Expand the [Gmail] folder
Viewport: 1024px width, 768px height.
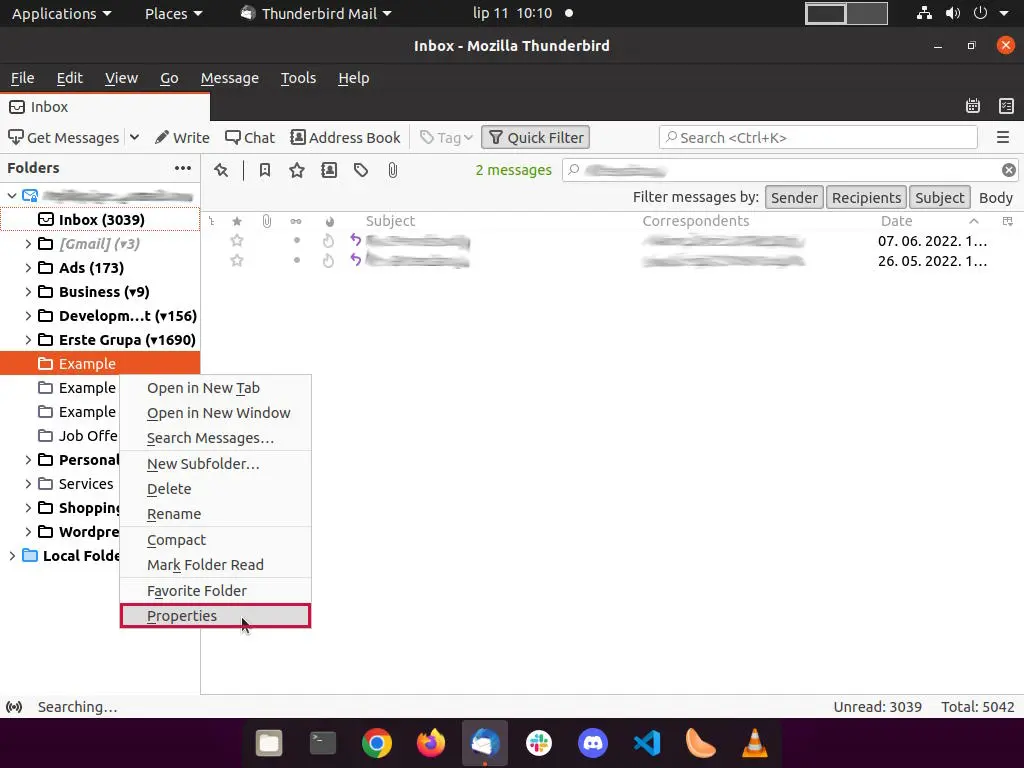28,244
